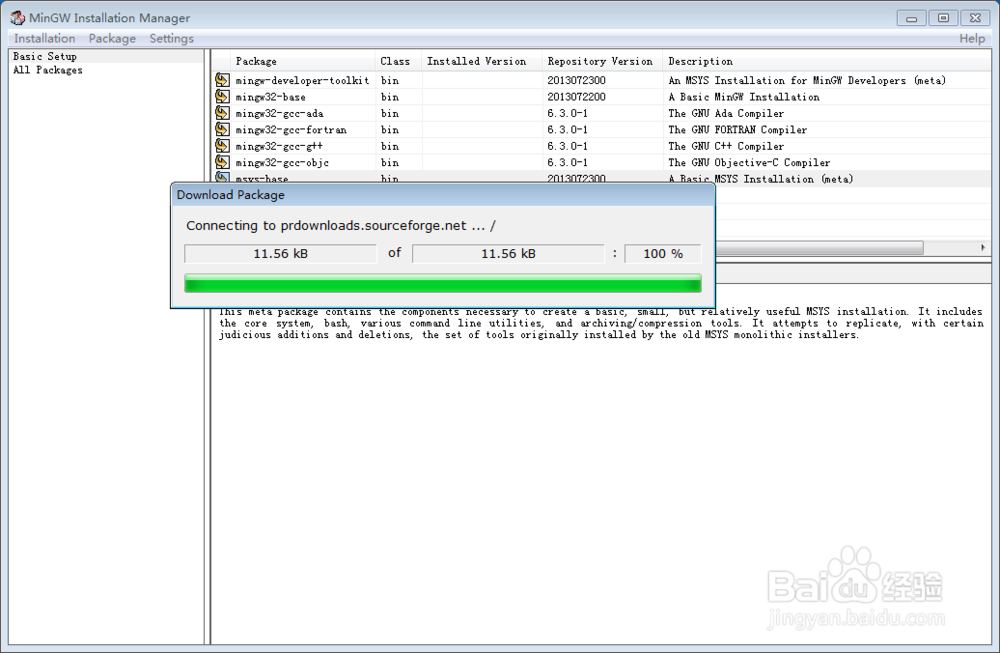The height and width of the screenshot is (653, 1000).
Task: Click the Download Package dialog title bar
Action: coord(443,195)
